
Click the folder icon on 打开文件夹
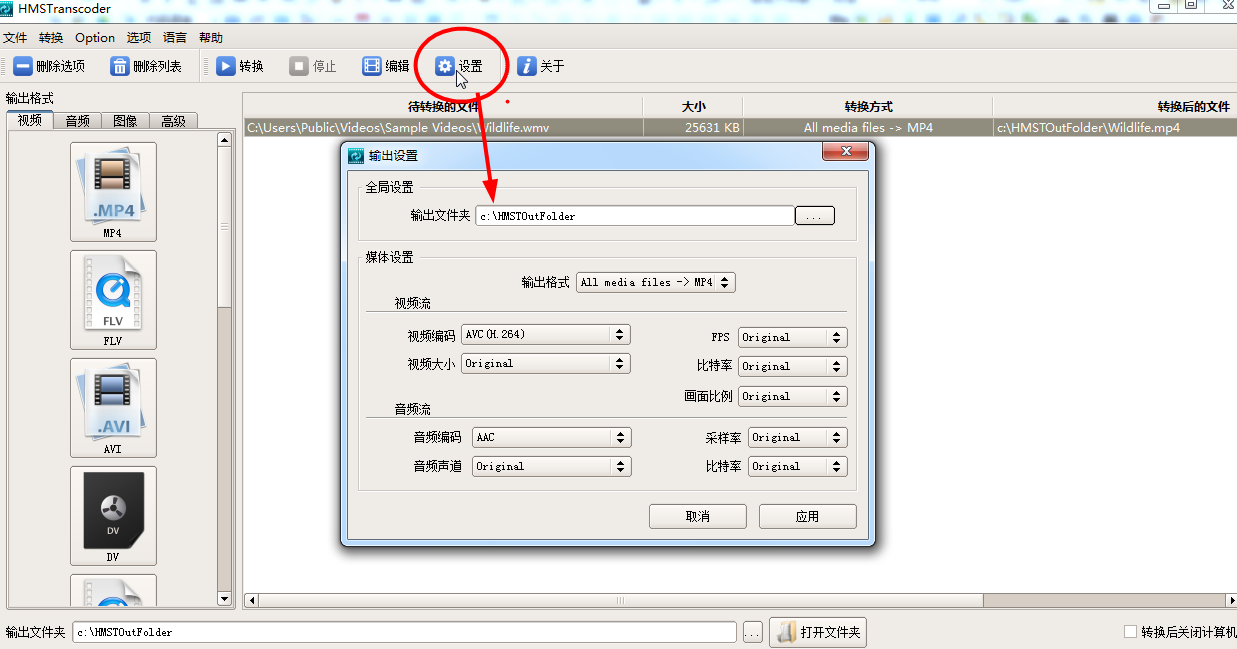(787, 632)
